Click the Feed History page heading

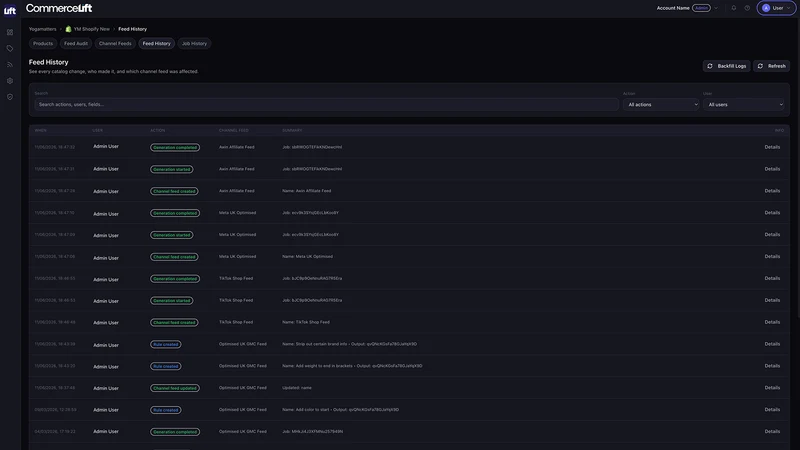tap(48, 62)
